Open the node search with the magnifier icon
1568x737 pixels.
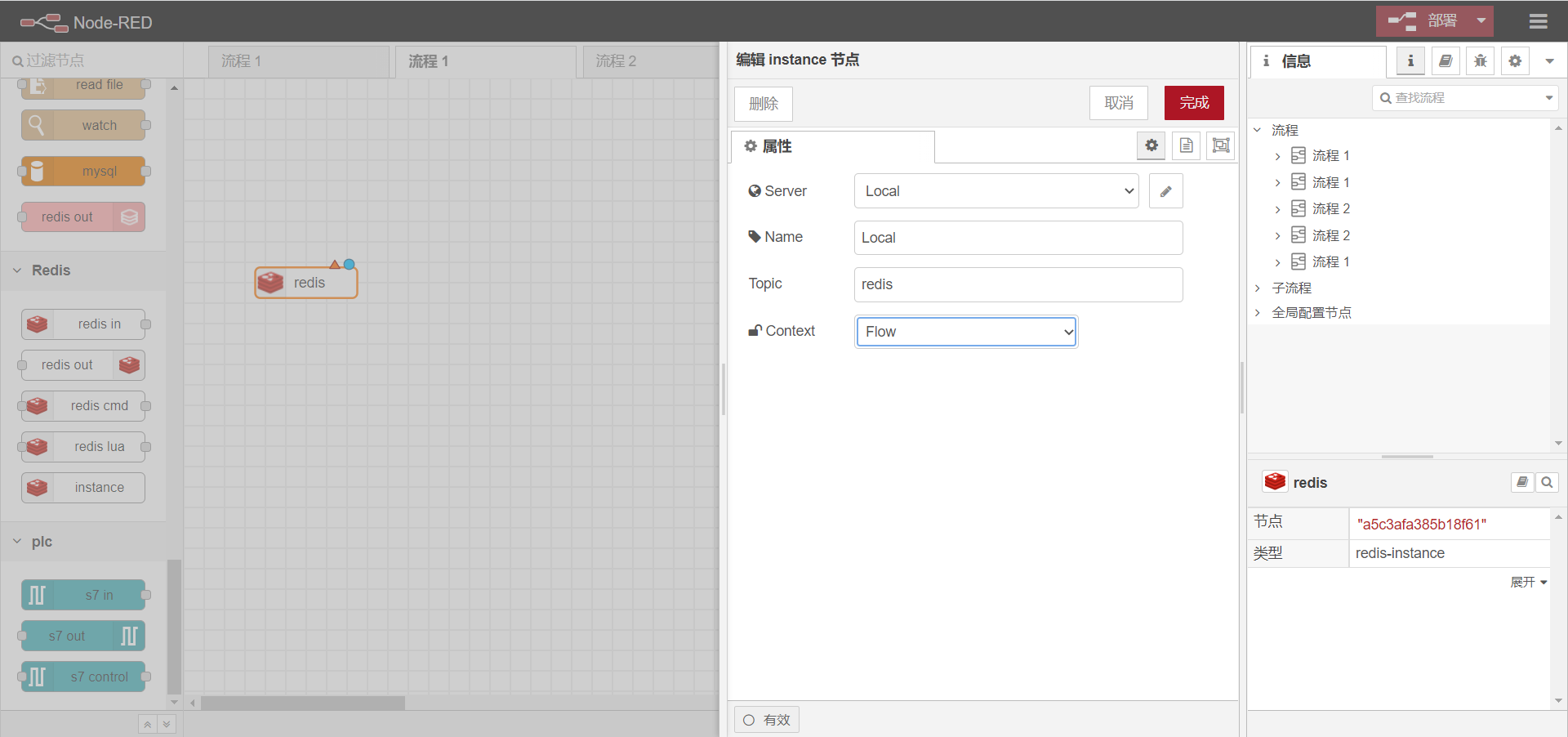click(x=1547, y=482)
